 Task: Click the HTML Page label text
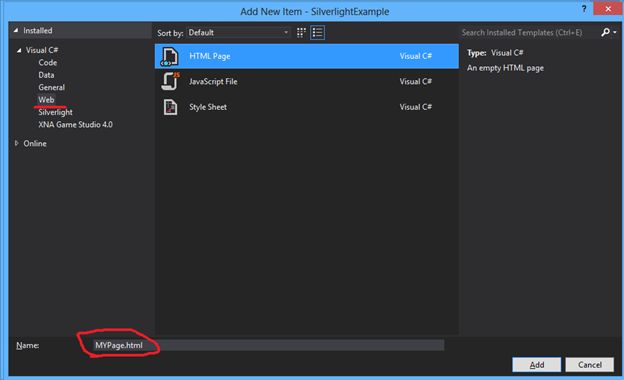pyautogui.click(x=210, y=56)
